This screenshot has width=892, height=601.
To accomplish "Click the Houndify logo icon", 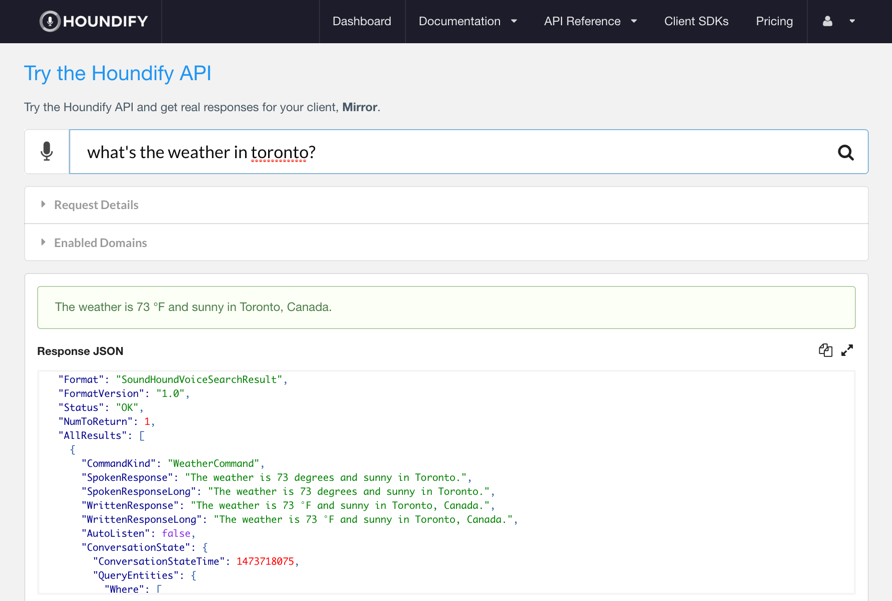I will [50, 21].
